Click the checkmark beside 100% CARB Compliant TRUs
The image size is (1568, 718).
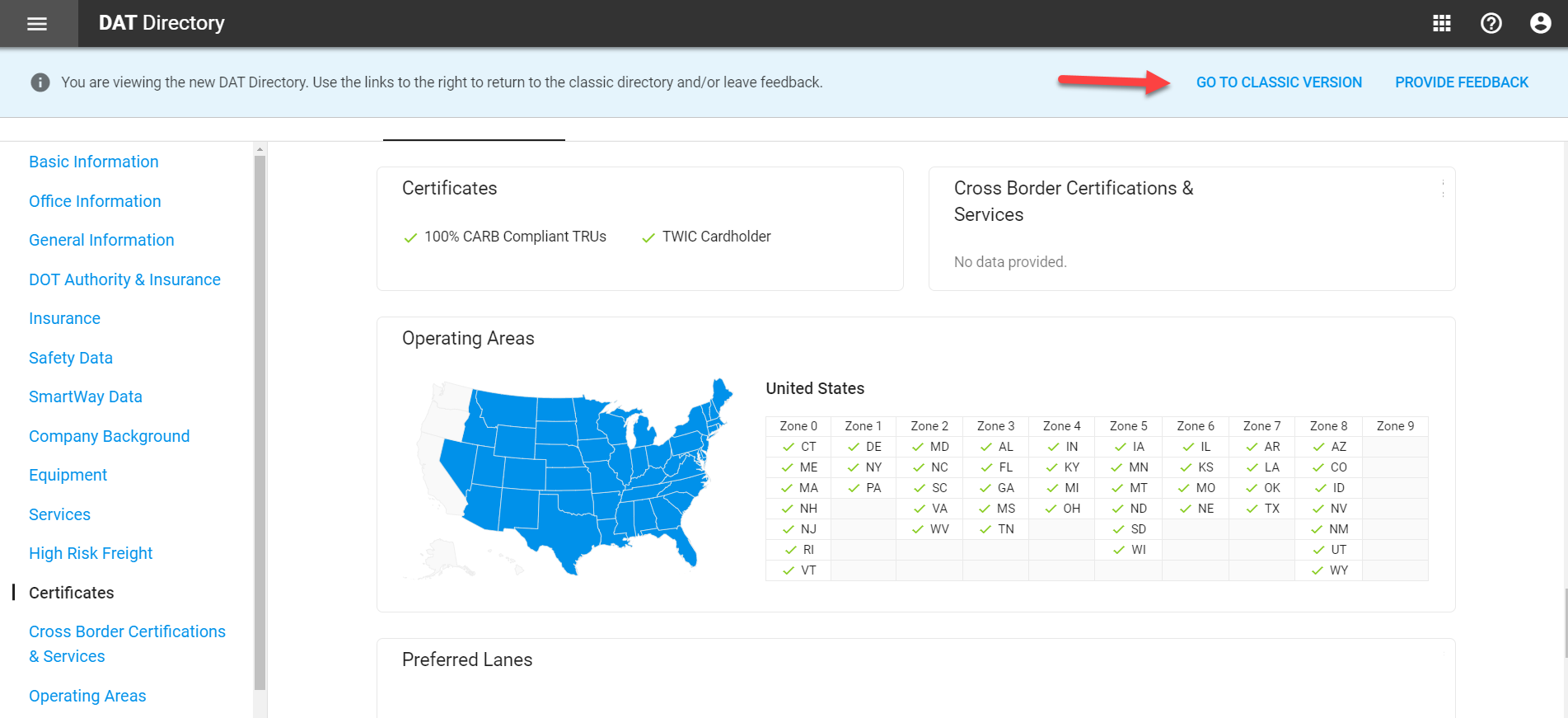click(x=410, y=237)
